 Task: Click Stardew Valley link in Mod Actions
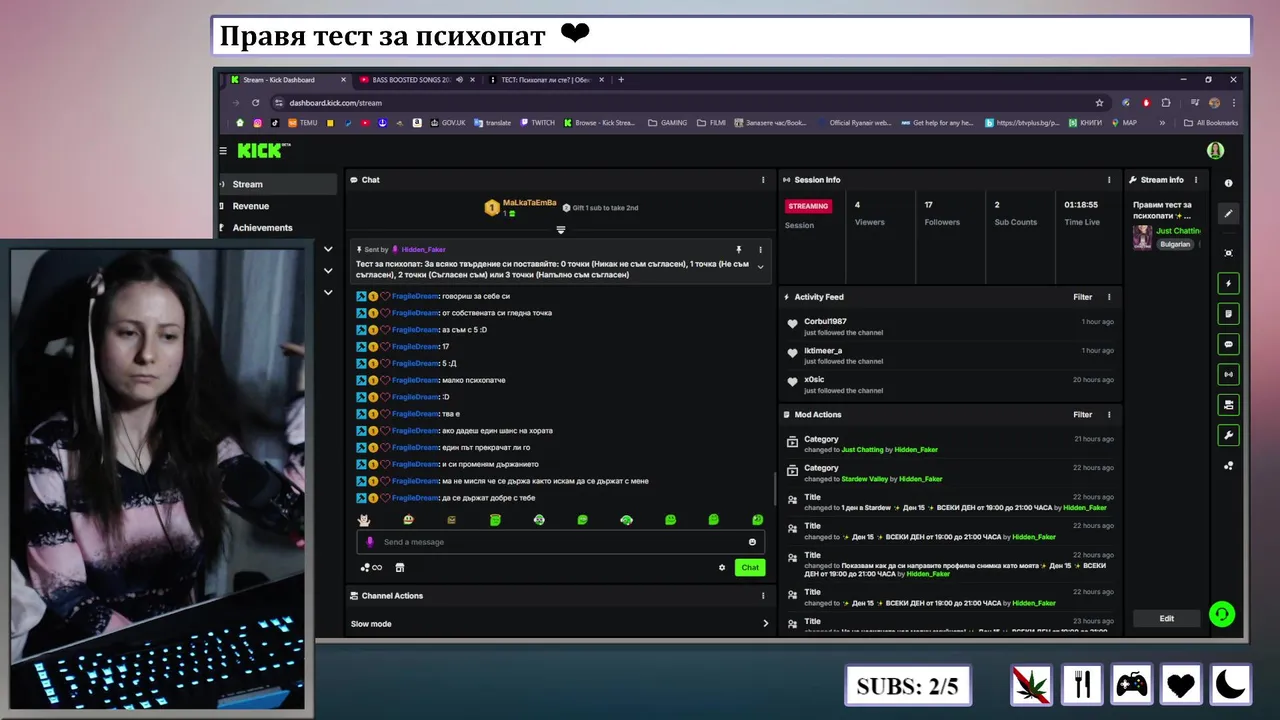click(864, 479)
